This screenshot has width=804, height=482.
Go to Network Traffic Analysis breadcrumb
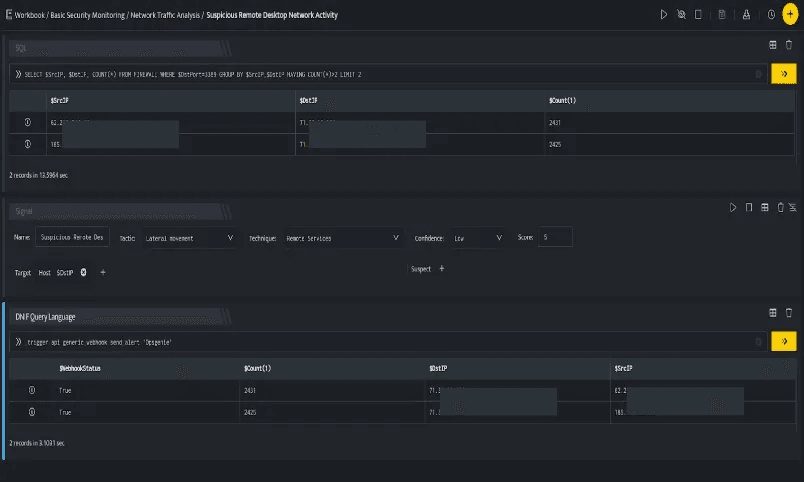[x=165, y=15]
